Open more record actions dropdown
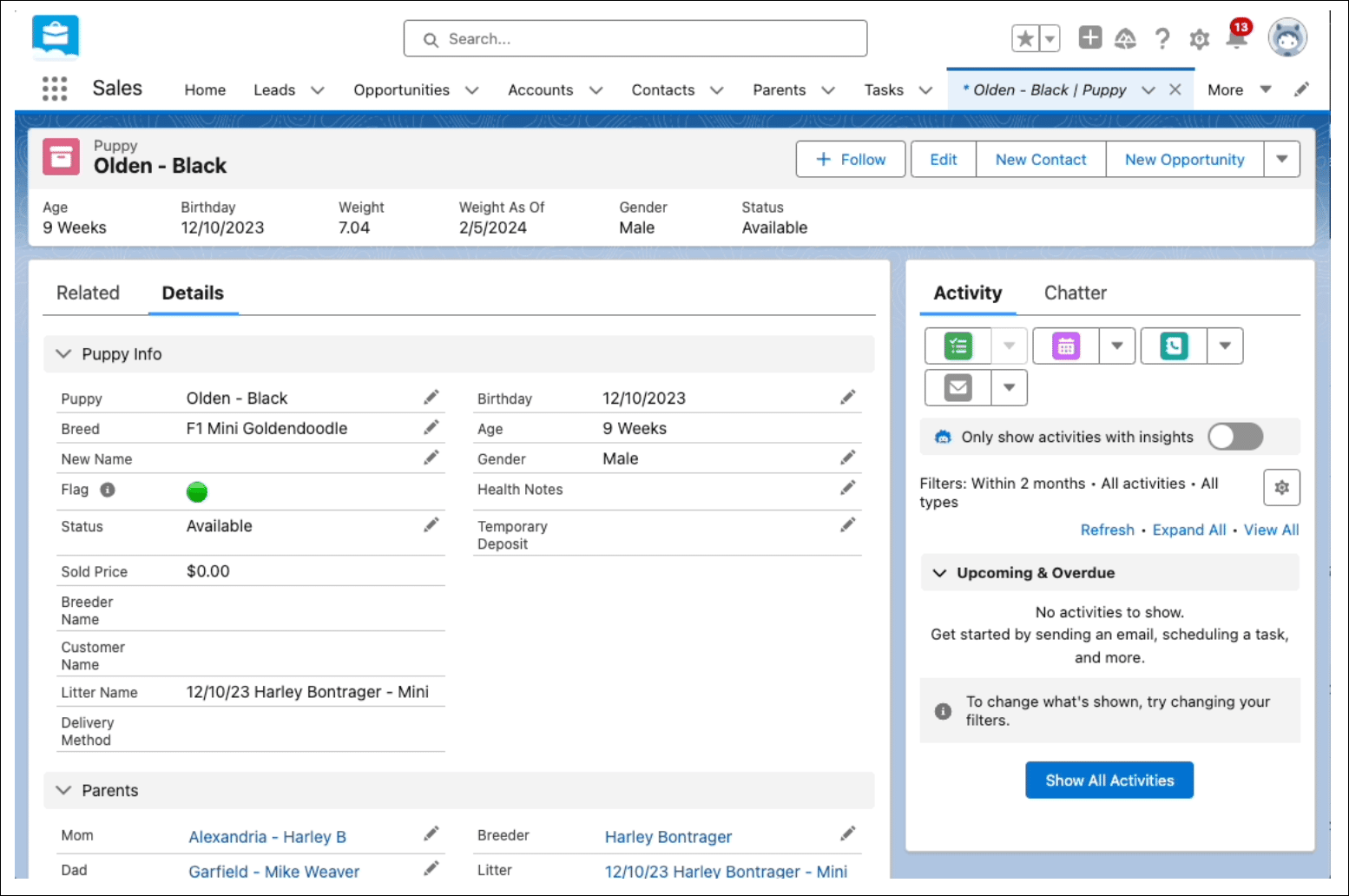 [x=1281, y=159]
